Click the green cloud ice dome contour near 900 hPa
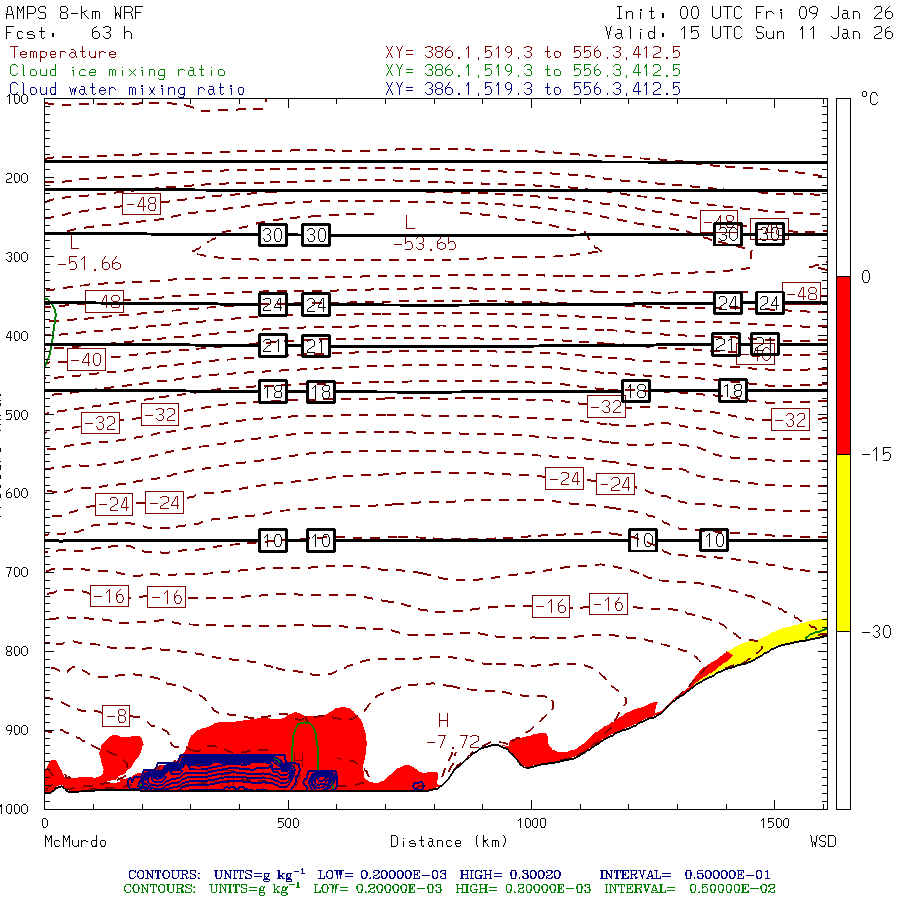Screen dimensions: 900x900 pos(304,746)
